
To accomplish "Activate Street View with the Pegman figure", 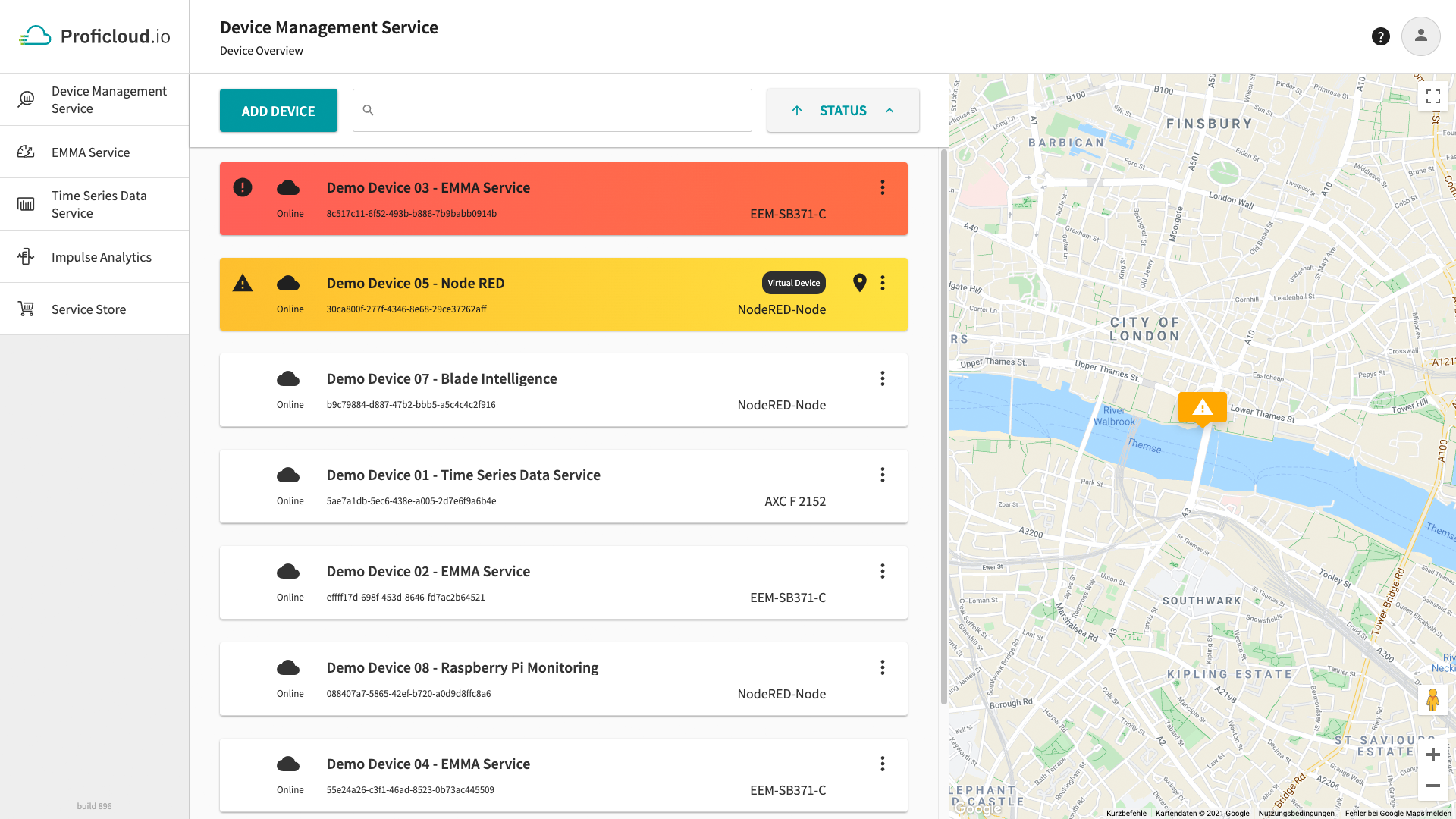I will [1433, 699].
